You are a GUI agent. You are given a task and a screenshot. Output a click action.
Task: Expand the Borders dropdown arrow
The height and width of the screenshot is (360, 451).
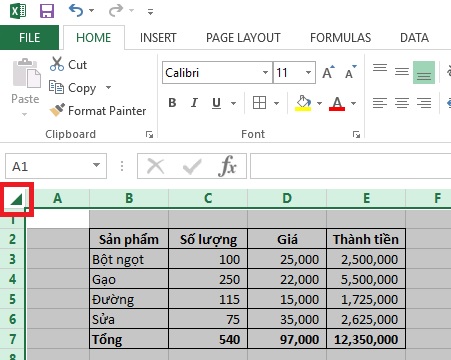pos(276,103)
